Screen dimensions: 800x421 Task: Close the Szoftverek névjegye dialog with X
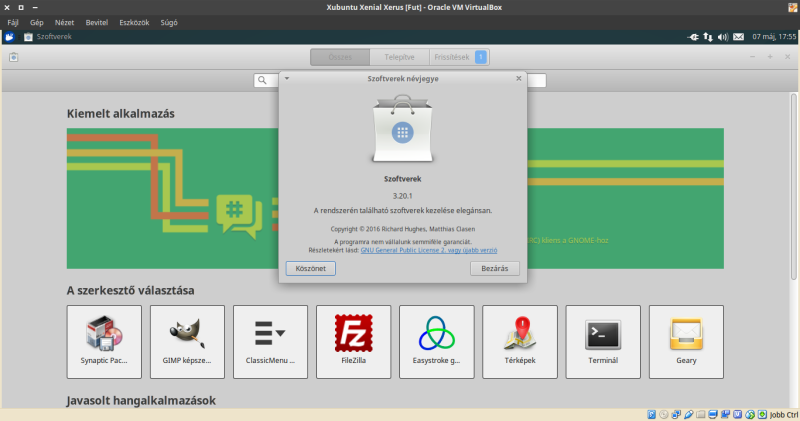tap(518, 78)
